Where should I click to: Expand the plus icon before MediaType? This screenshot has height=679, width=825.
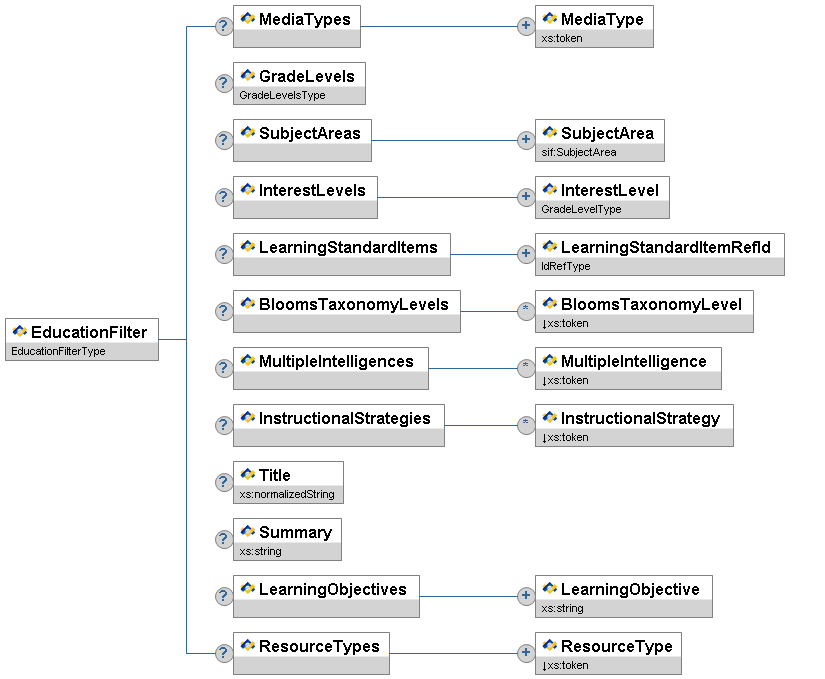pyautogui.click(x=525, y=26)
